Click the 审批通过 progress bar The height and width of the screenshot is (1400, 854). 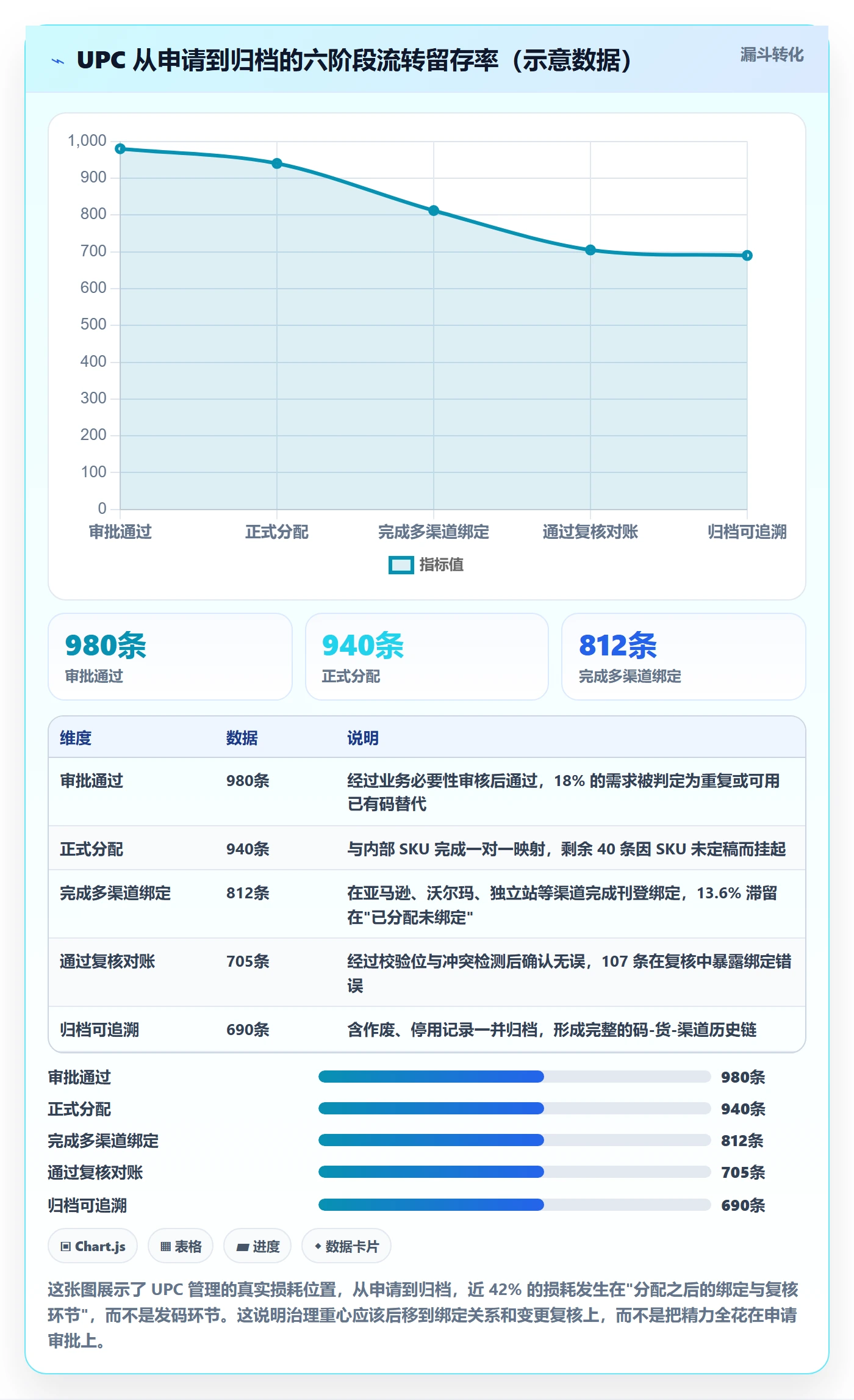pyautogui.click(x=514, y=1077)
